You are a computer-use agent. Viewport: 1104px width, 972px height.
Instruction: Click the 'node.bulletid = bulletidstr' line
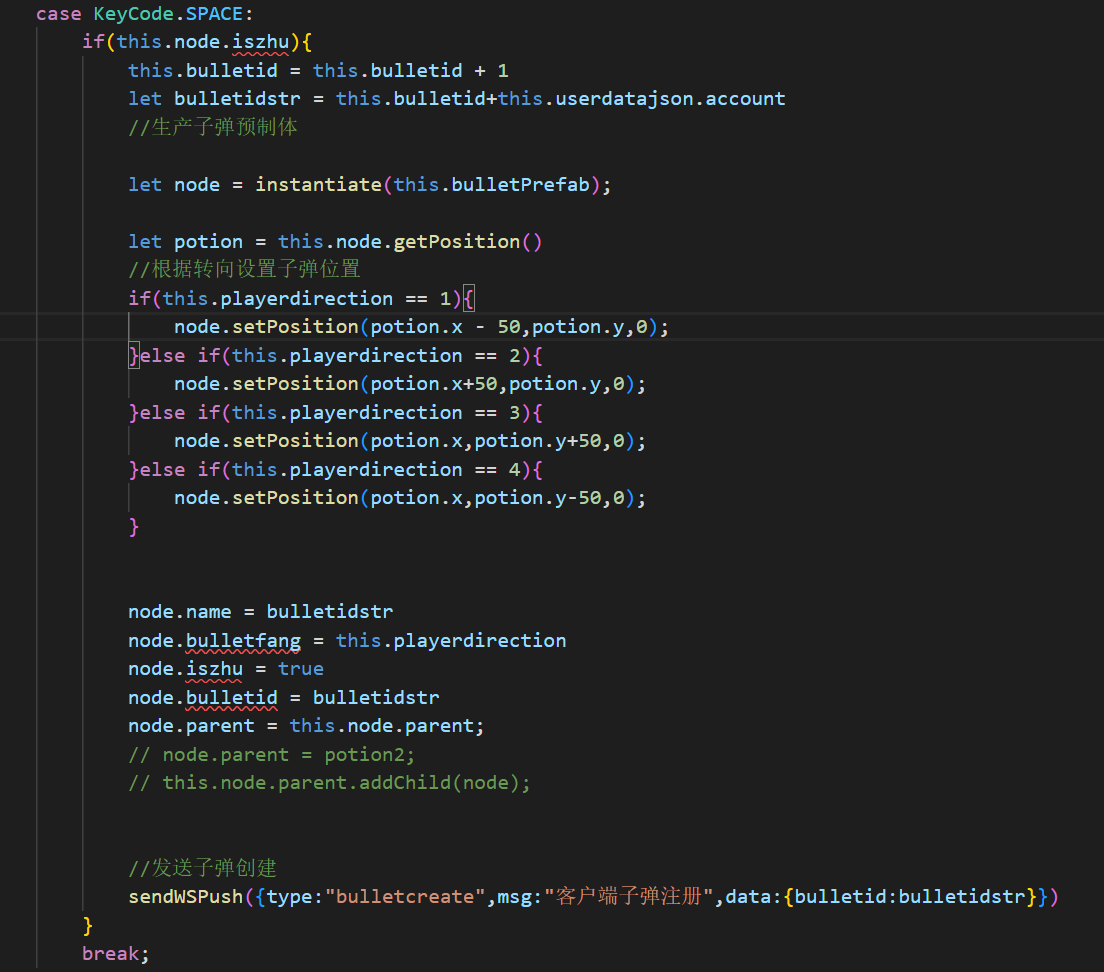pyautogui.click(x=284, y=698)
